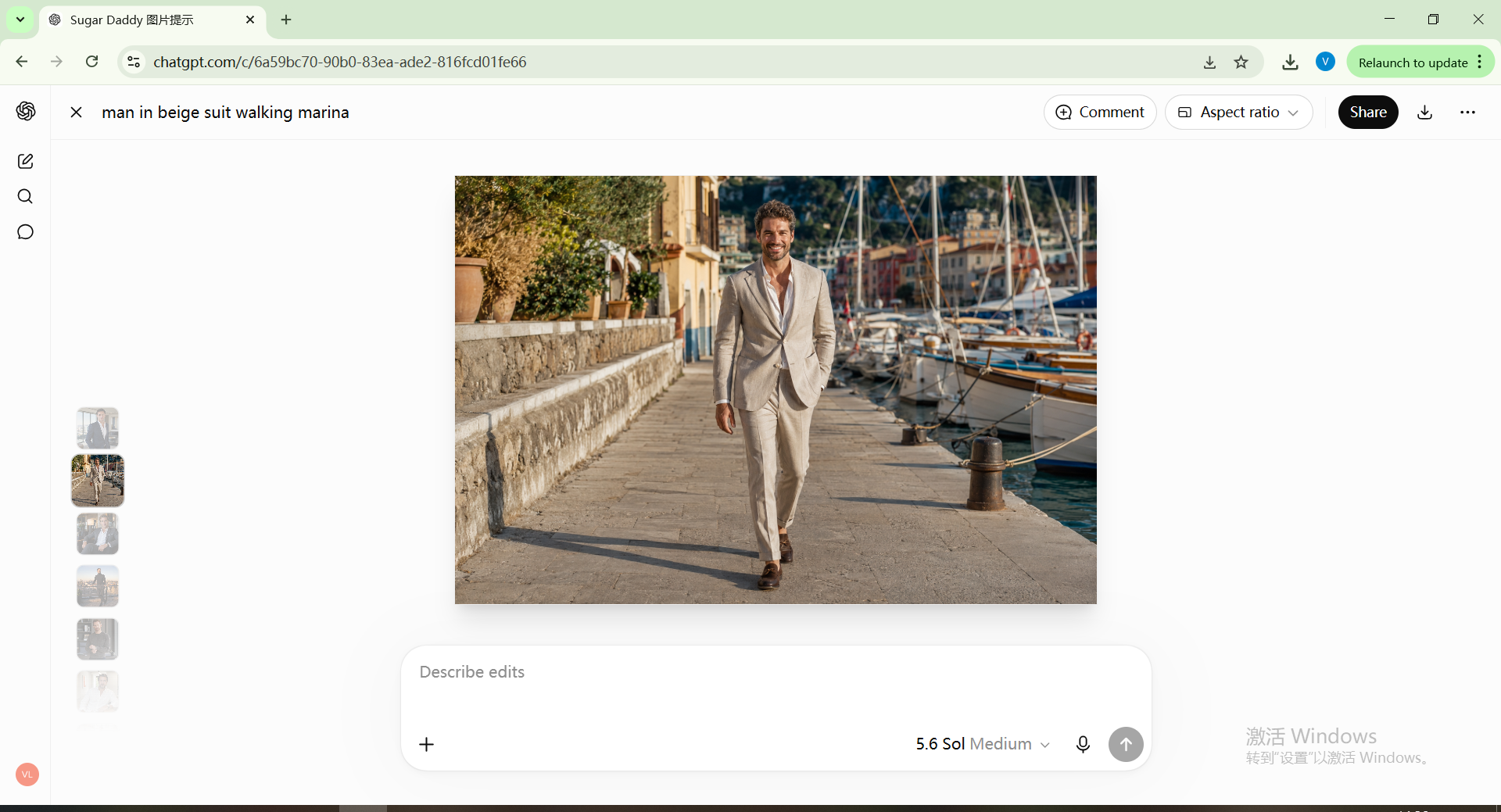This screenshot has width=1501, height=812.
Task: Open browser downloads tray icon
Action: pyautogui.click(x=1290, y=63)
